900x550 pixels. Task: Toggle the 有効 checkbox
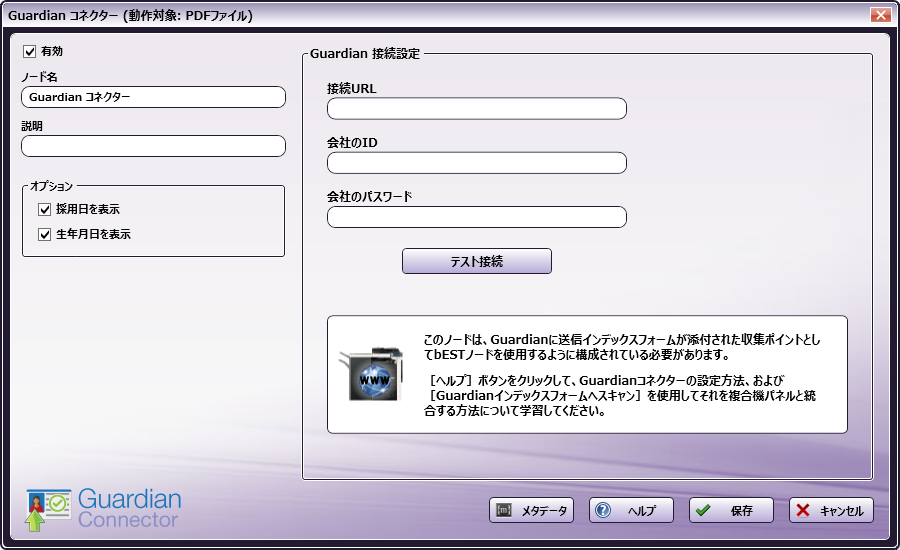coord(30,51)
